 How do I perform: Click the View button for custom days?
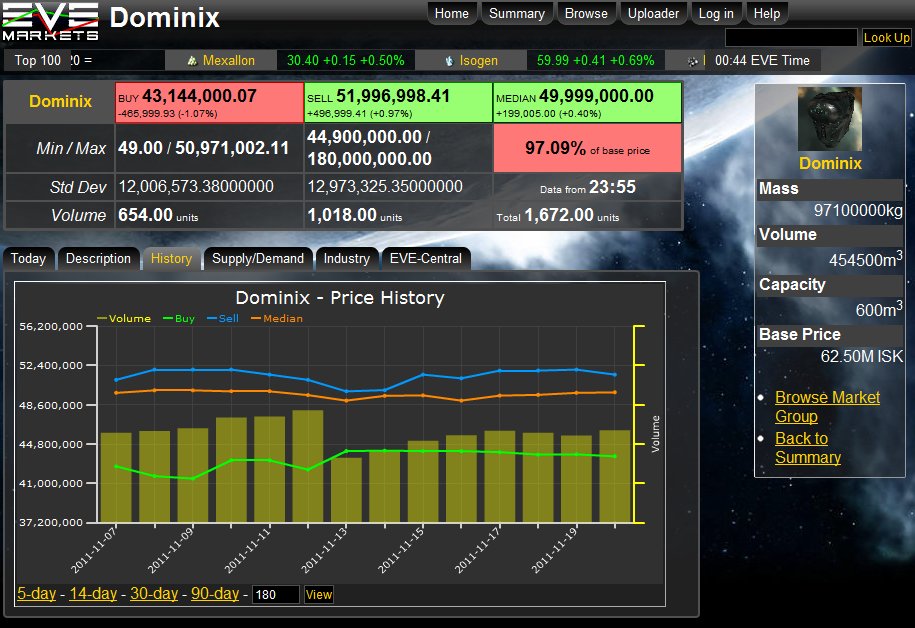319,595
